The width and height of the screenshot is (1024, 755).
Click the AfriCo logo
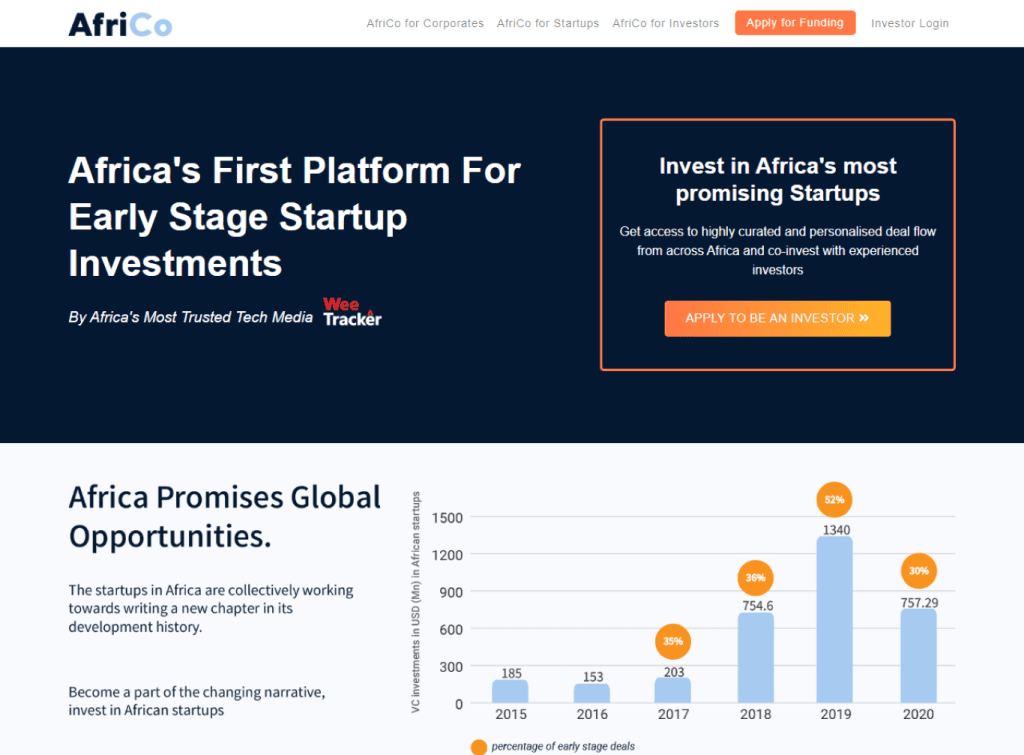pos(120,25)
